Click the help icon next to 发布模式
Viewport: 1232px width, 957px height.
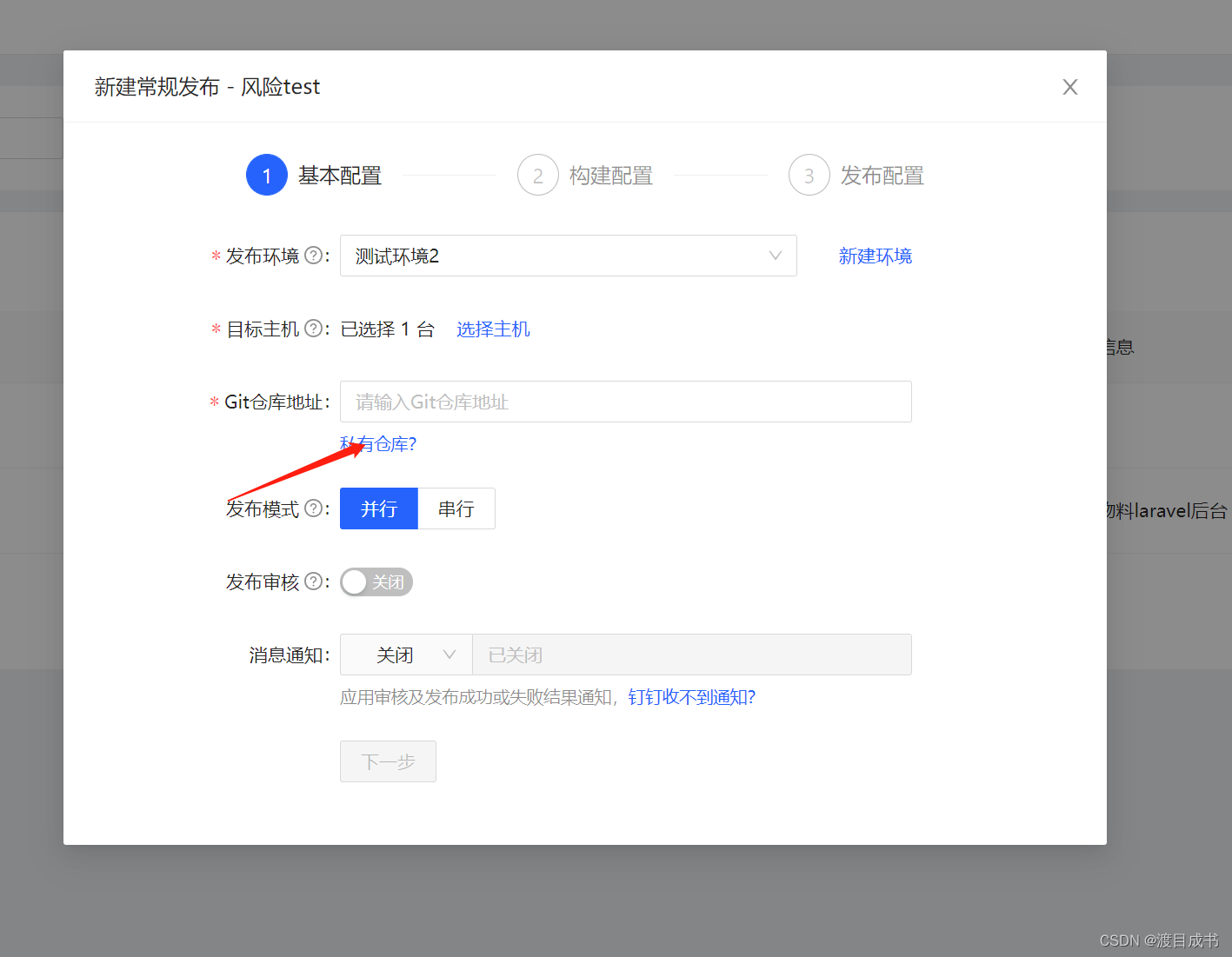[x=314, y=508]
